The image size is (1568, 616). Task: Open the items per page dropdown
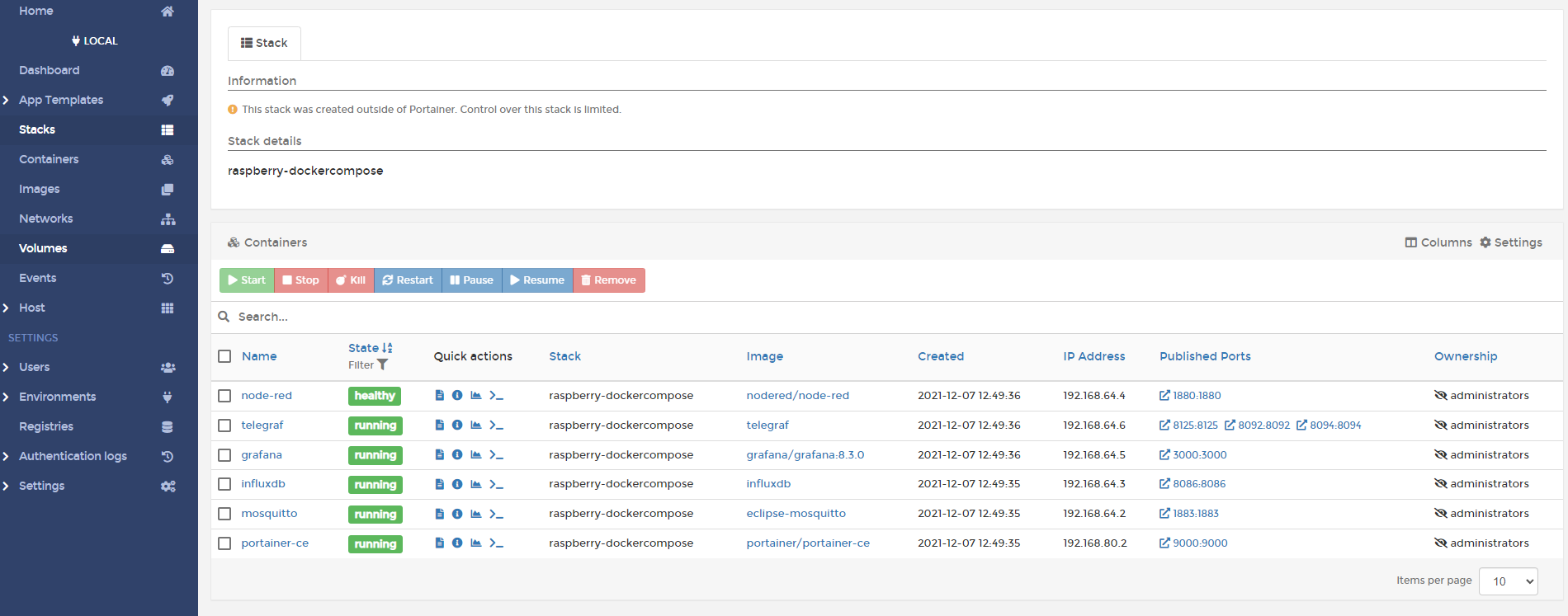(x=1508, y=581)
